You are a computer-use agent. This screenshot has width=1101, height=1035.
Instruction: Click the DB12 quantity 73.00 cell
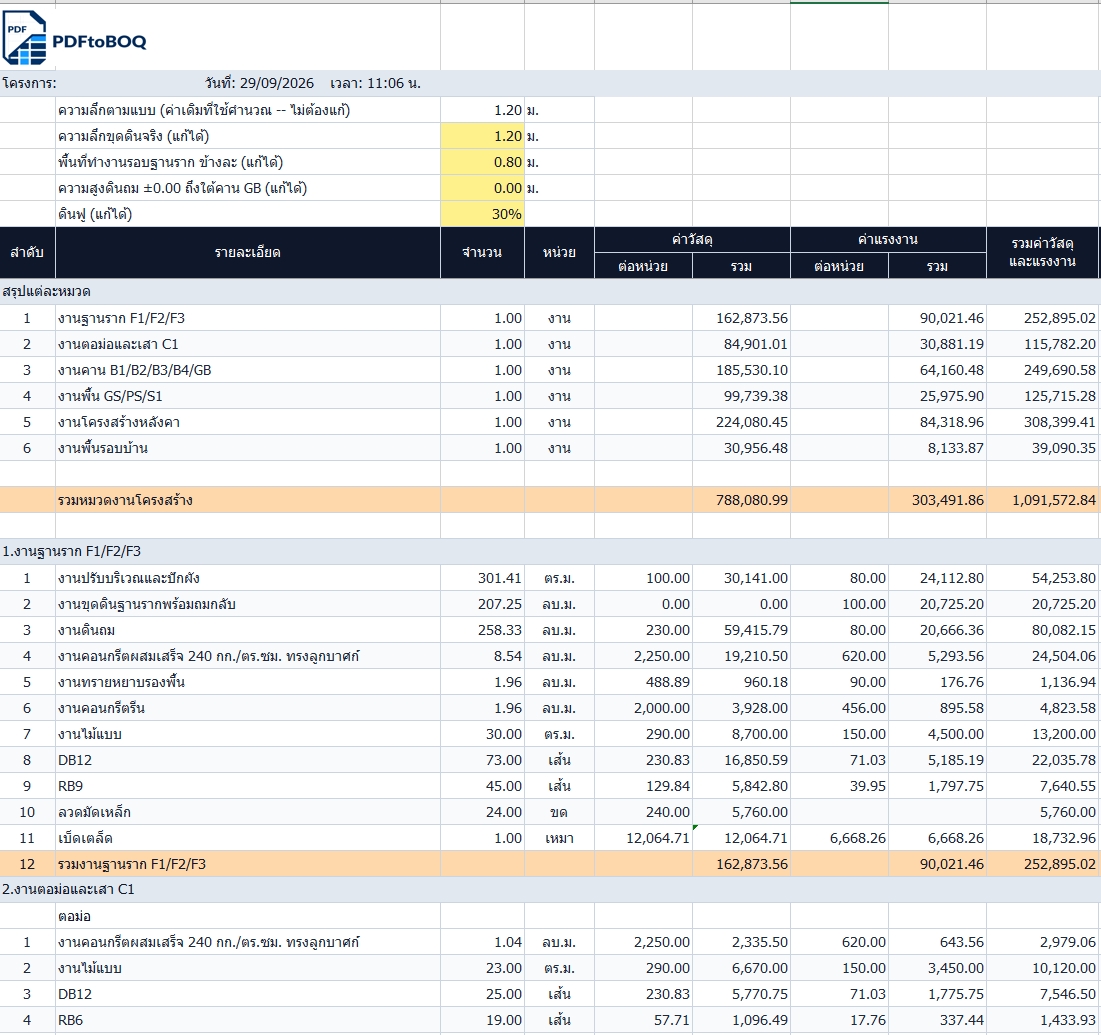click(482, 760)
